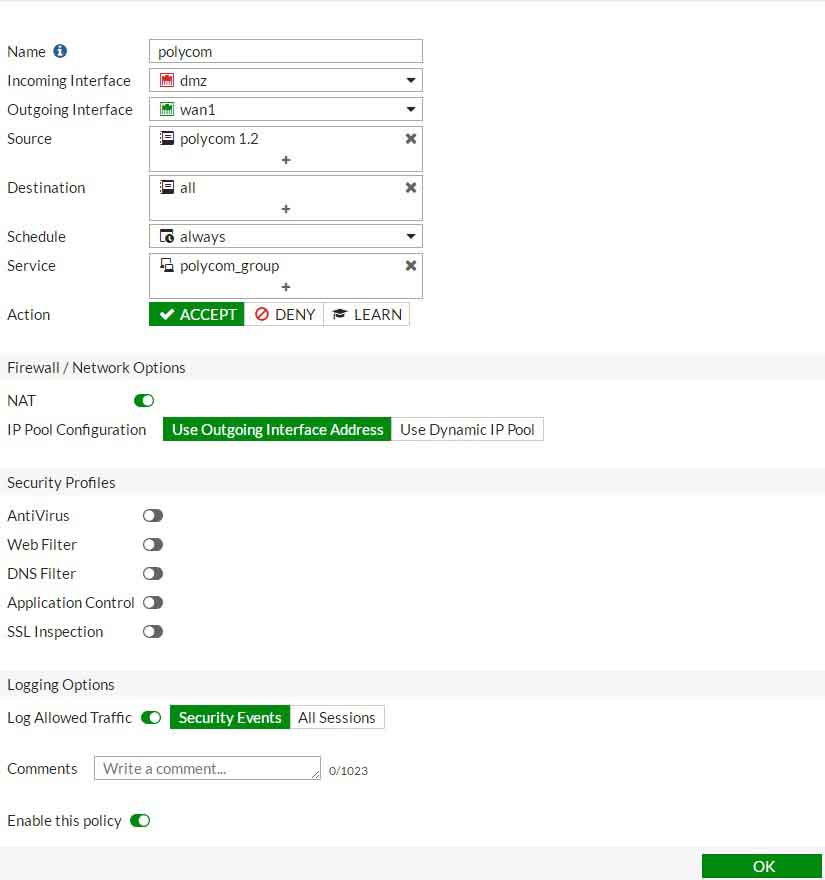This screenshot has height=880, width=825.
Task: Select Use Outgoing Interface Address
Action: click(277, 429)
